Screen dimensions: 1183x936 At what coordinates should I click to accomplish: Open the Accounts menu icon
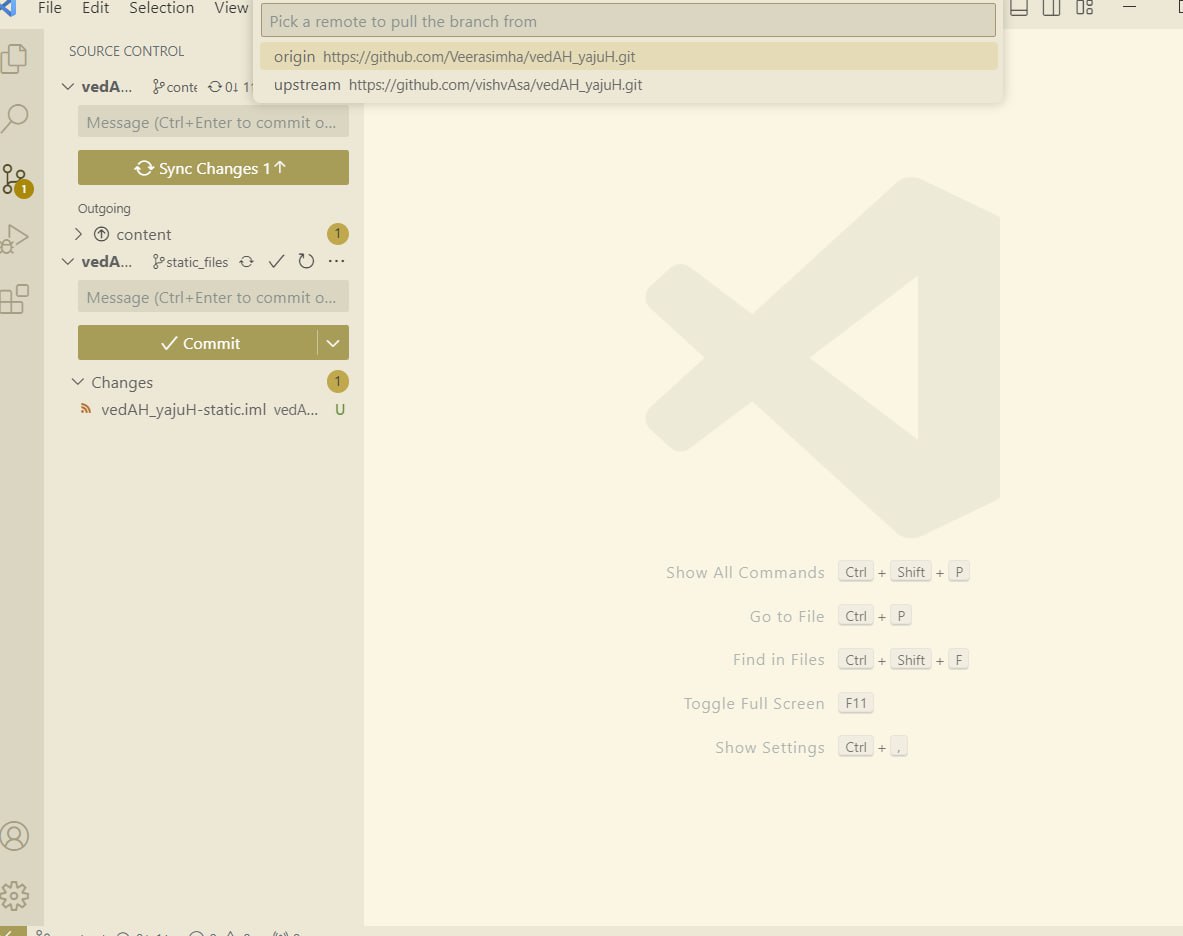pyautogui.click(x=14, y=836)
